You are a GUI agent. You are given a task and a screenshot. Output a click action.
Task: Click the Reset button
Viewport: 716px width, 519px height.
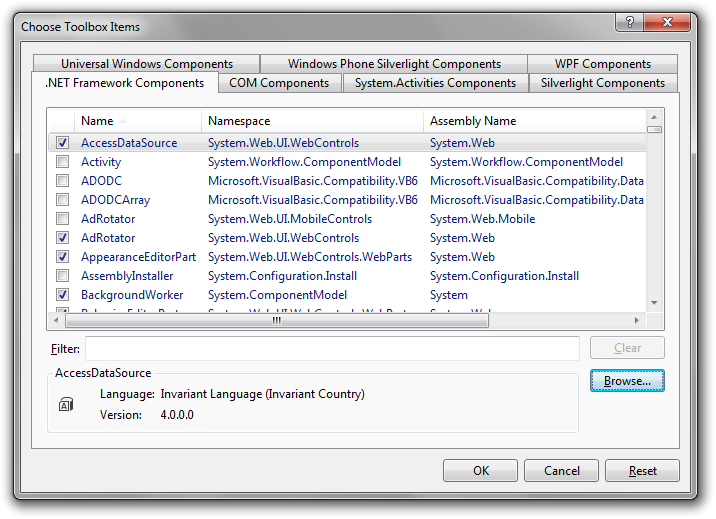click(642, 471)
